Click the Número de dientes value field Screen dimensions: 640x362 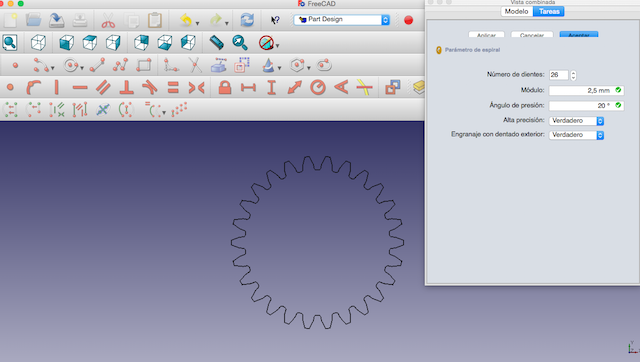tap(559, 75)
